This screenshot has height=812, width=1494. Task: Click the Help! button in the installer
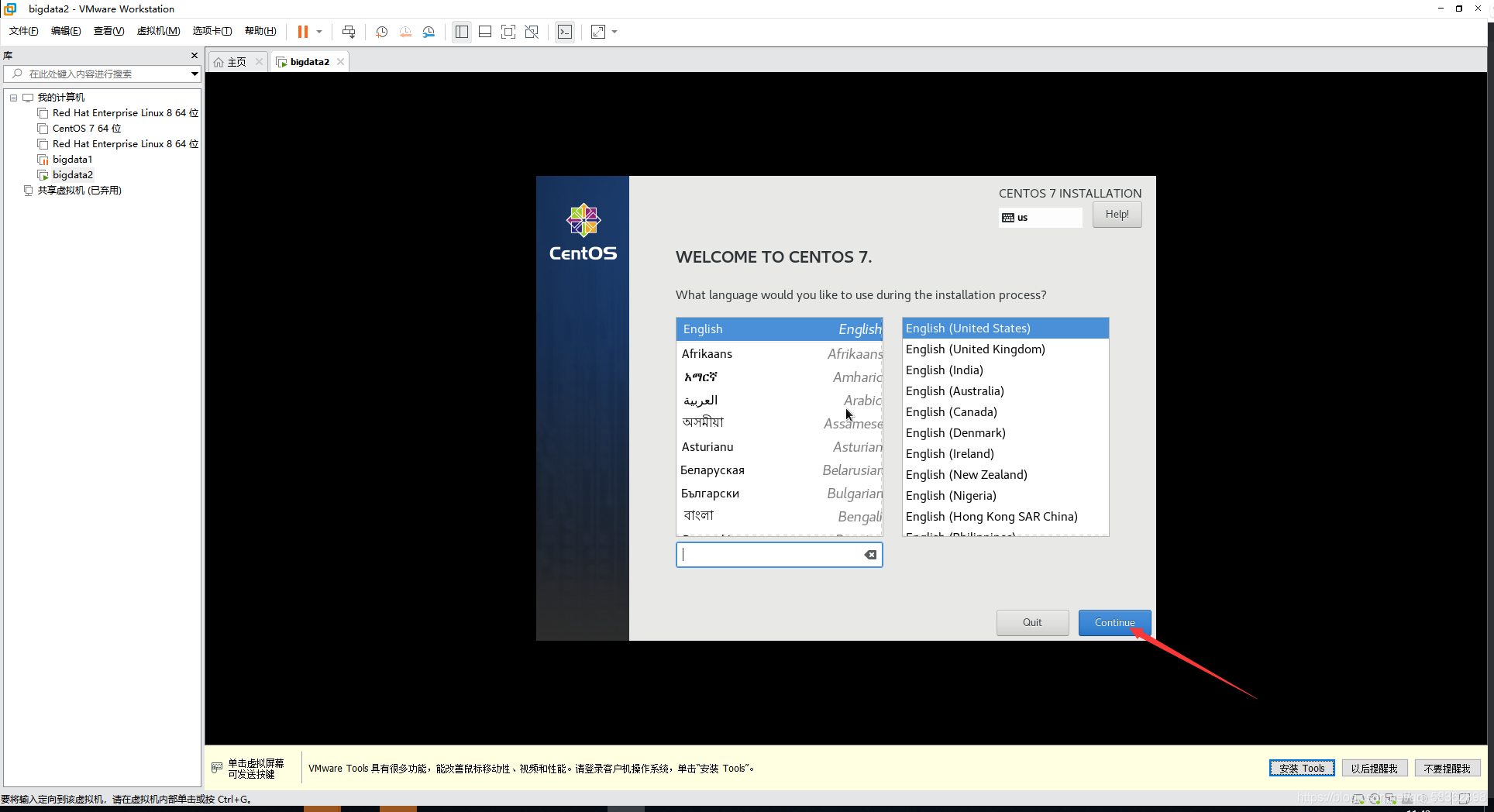point(1117,215)
